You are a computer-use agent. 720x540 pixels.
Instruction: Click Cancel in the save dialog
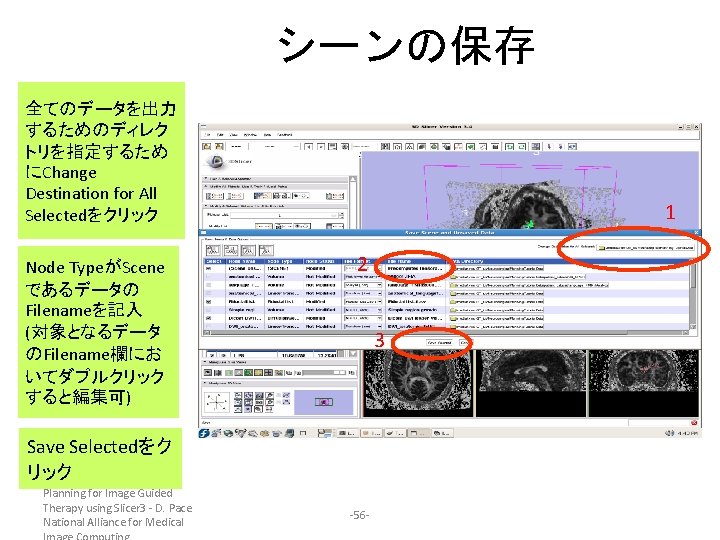pos(465,343)
